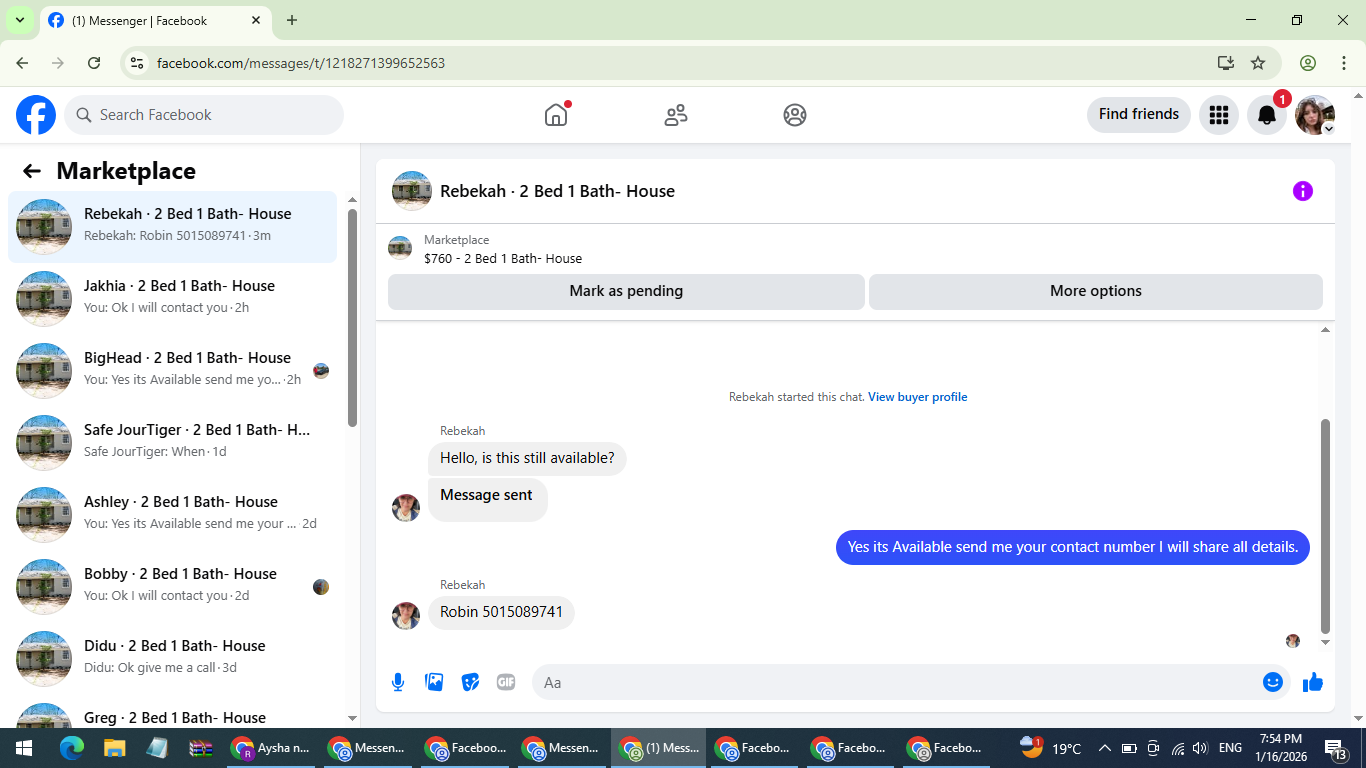Click the ENG language indicator
This screenshot has width=1366, height=768.
[1230, 748]
